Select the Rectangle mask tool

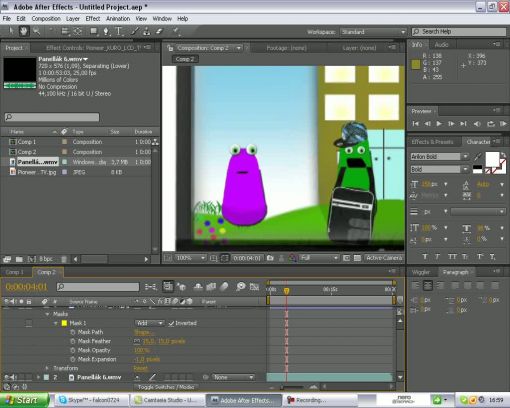click(x=94, y=31)
